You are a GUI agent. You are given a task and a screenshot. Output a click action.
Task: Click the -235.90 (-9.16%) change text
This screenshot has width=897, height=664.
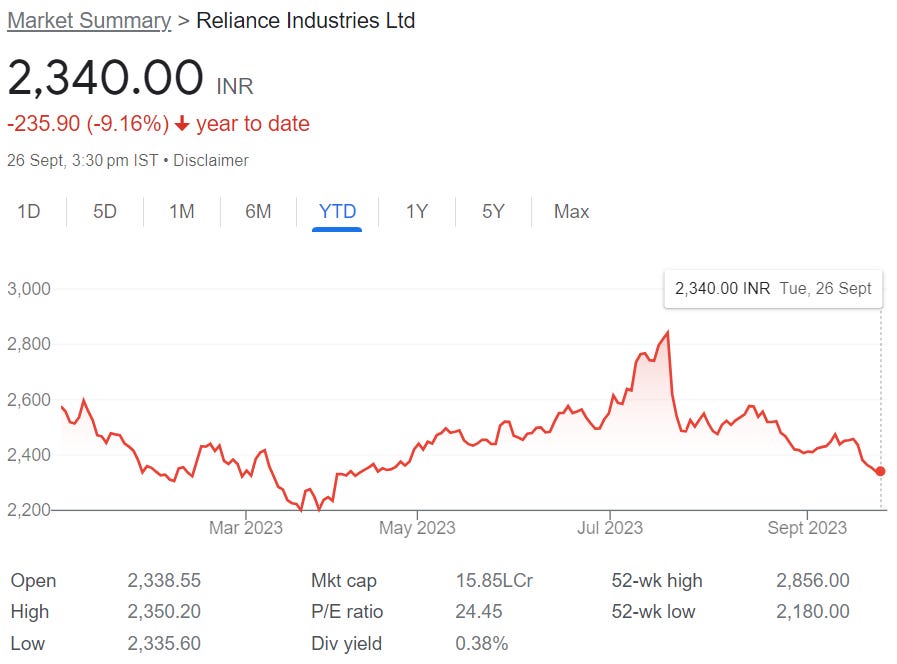pos(88,124)
